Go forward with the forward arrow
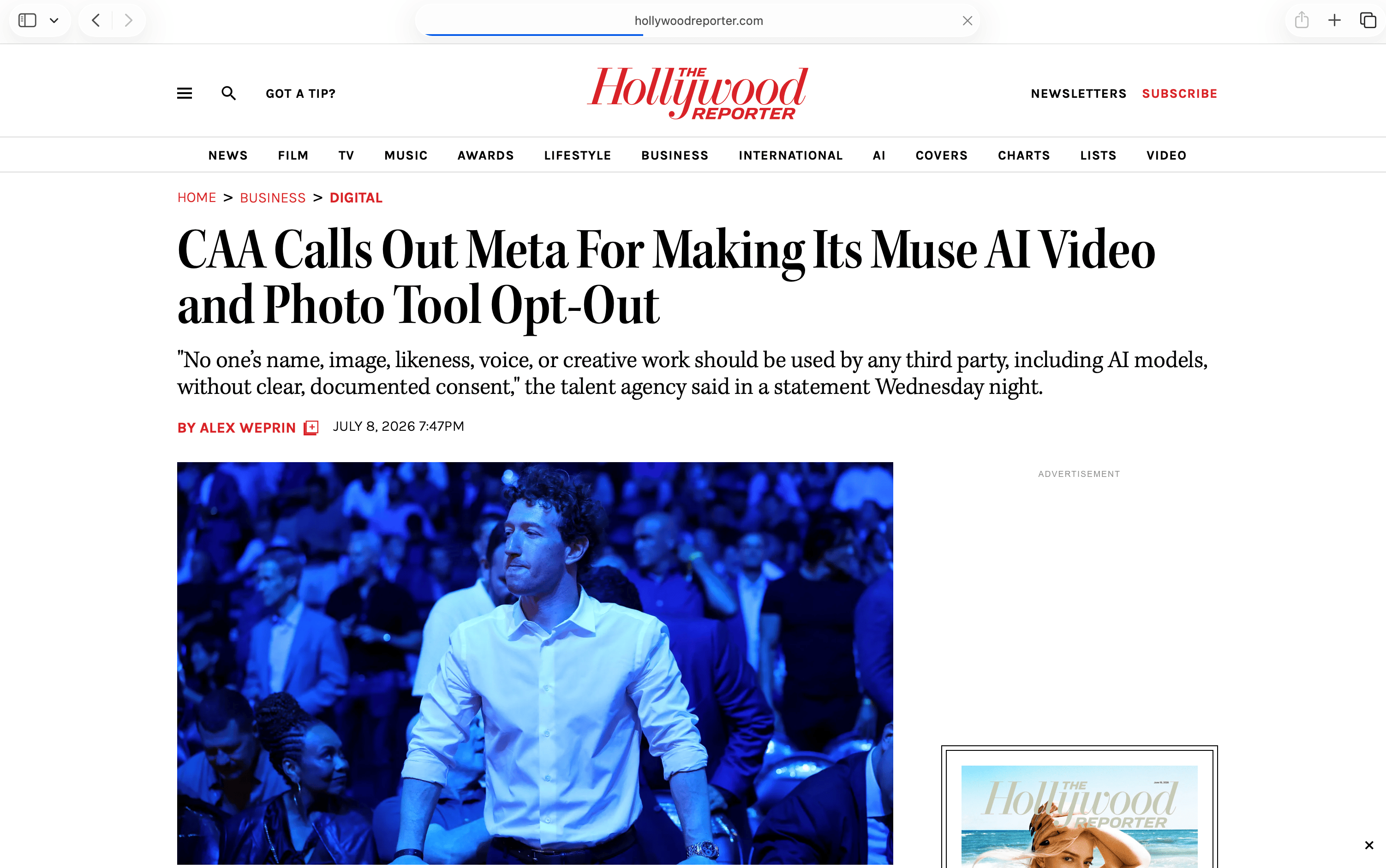This screenshot has height=868, width=1386. [x=129, y=21]
